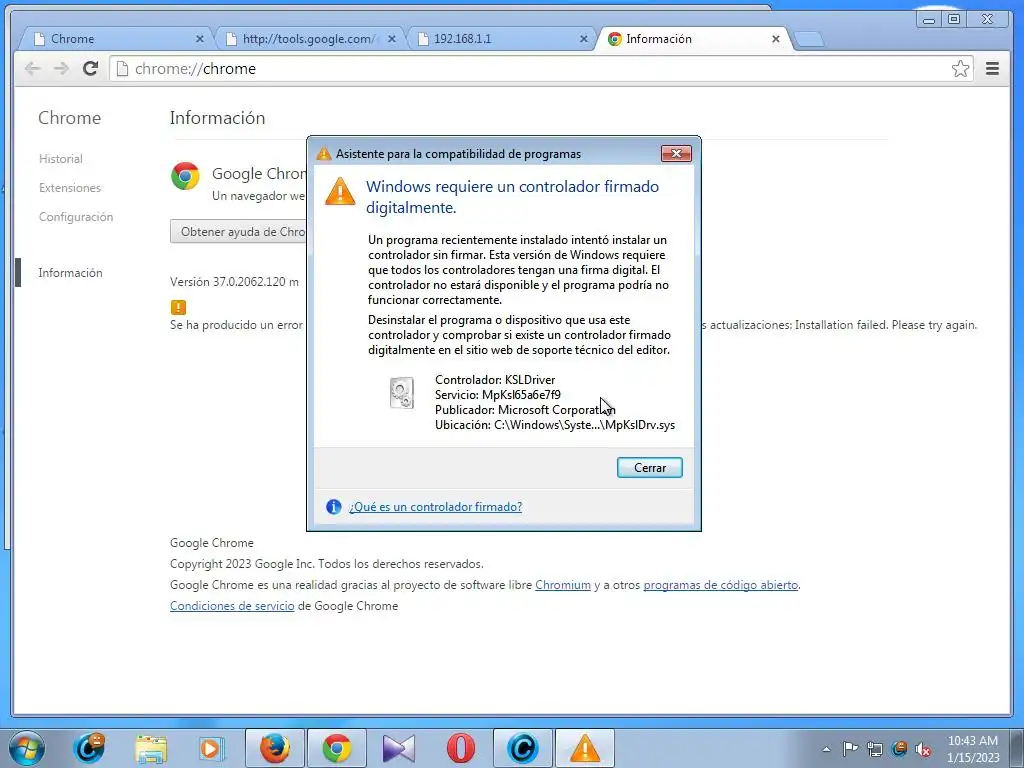This screenshot has width=1024, height=768.
Task: Click the orange update error icon
Action: point(178,307)
